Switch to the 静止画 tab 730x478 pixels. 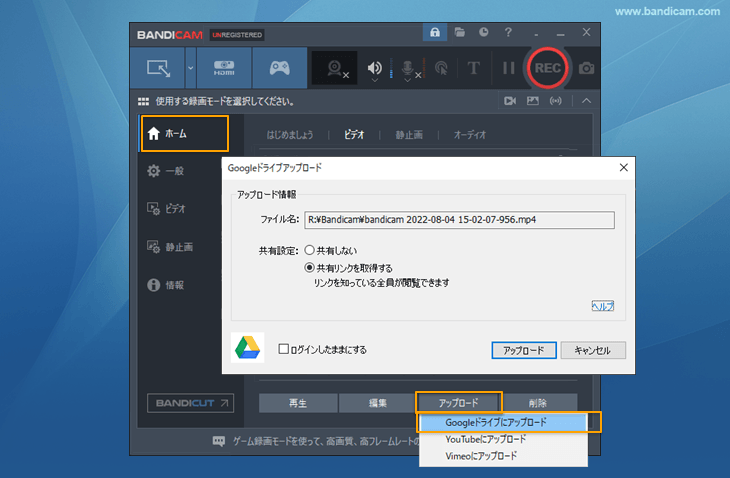coord(409,135)
